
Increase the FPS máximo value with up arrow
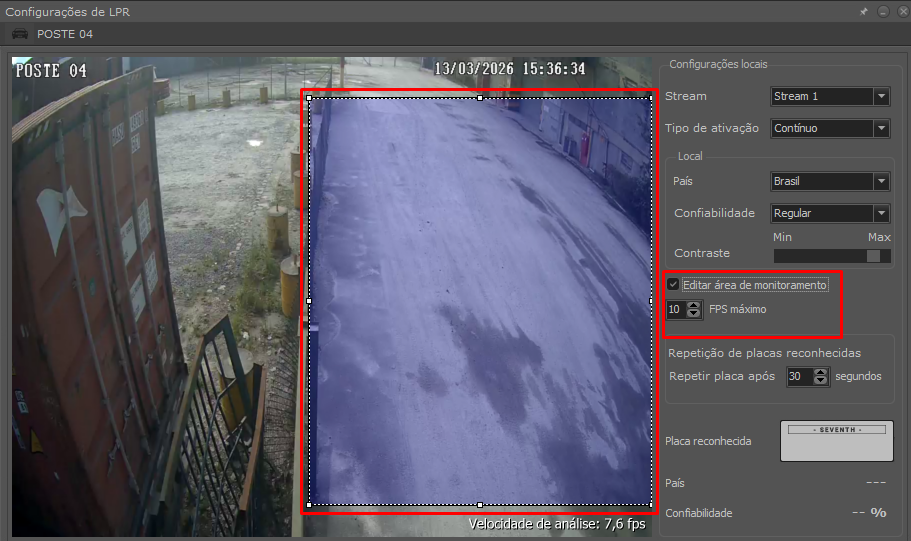click(x=694, y=305)
